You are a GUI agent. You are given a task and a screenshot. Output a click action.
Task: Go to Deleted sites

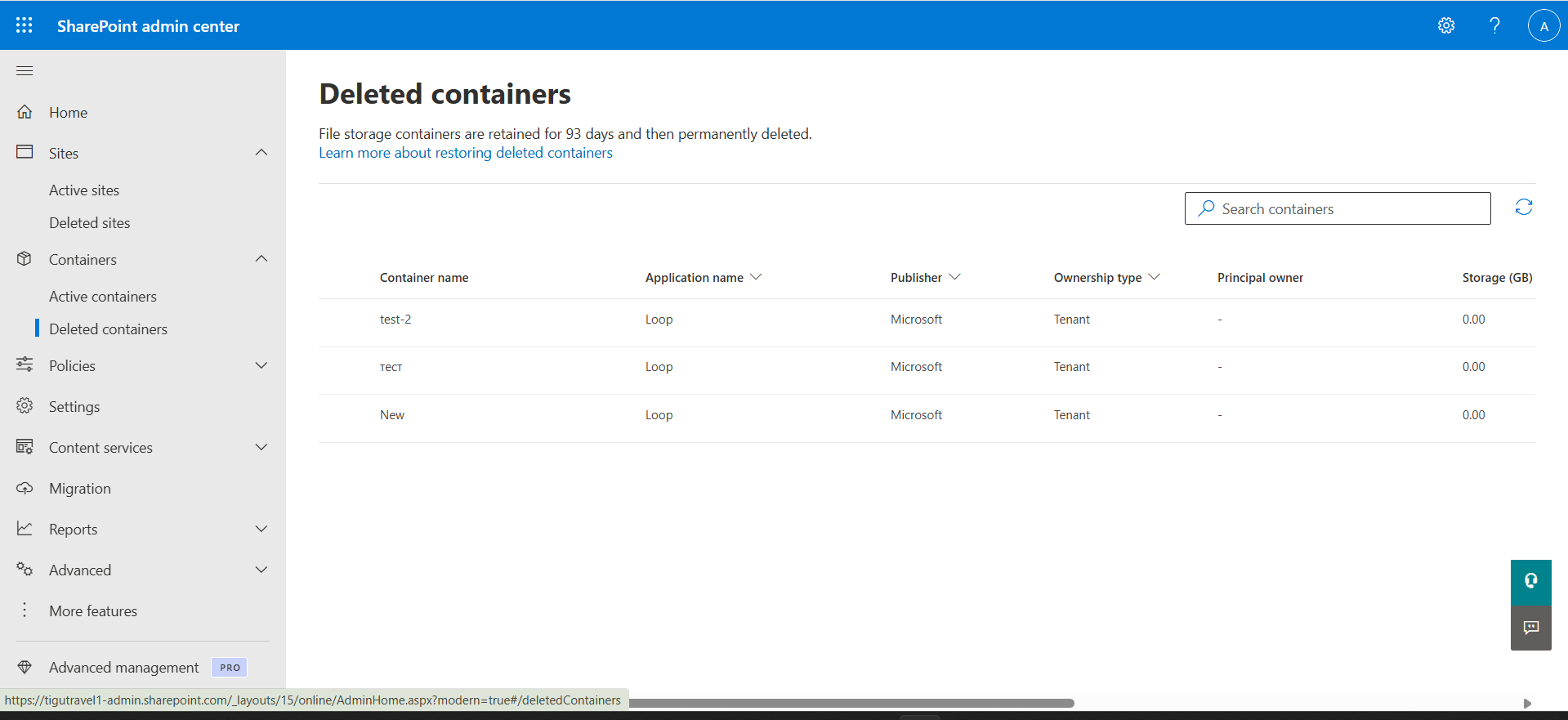click(x=89, y=223)
